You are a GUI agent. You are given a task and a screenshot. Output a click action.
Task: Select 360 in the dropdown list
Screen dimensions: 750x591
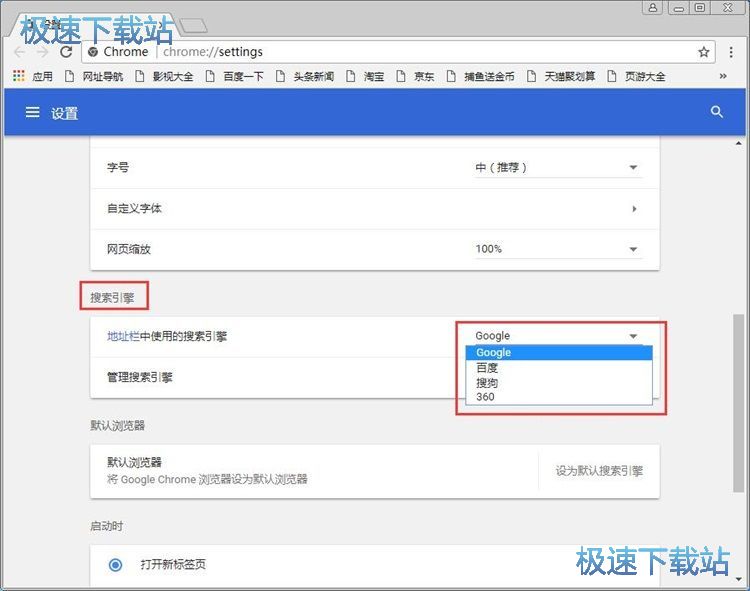(559, 397)
